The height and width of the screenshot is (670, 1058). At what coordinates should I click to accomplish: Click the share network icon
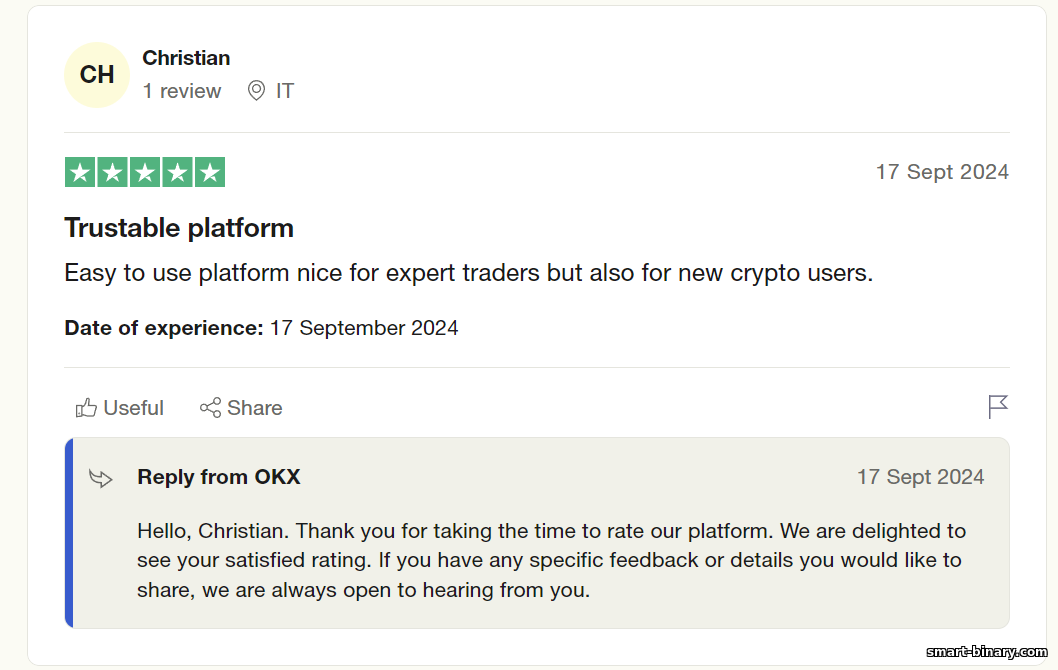[x=211, y=408]
